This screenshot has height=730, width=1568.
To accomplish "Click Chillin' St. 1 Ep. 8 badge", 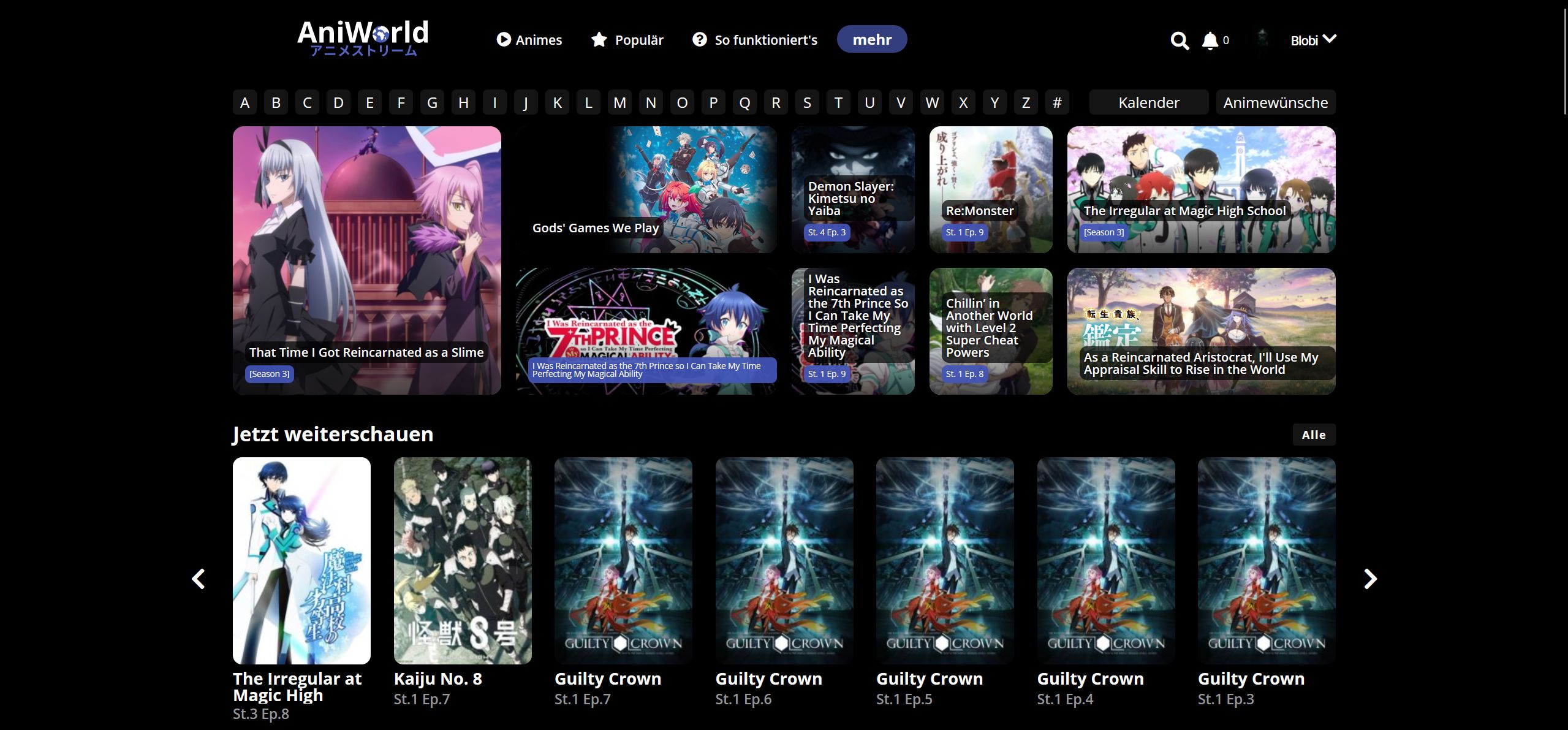I will tap(964, 374).
